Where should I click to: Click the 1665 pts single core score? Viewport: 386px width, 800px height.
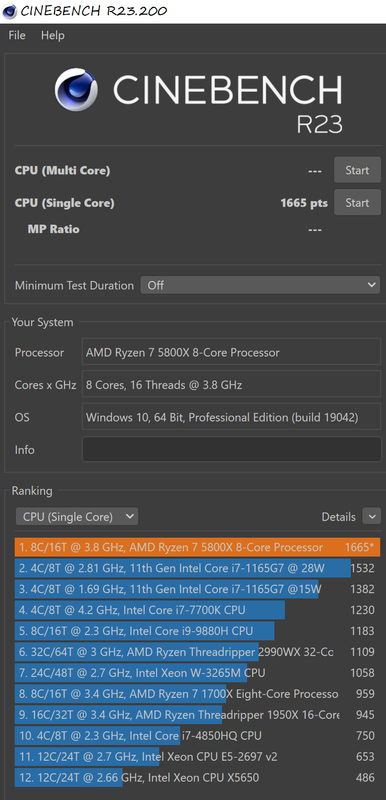[x=304, y=203]
